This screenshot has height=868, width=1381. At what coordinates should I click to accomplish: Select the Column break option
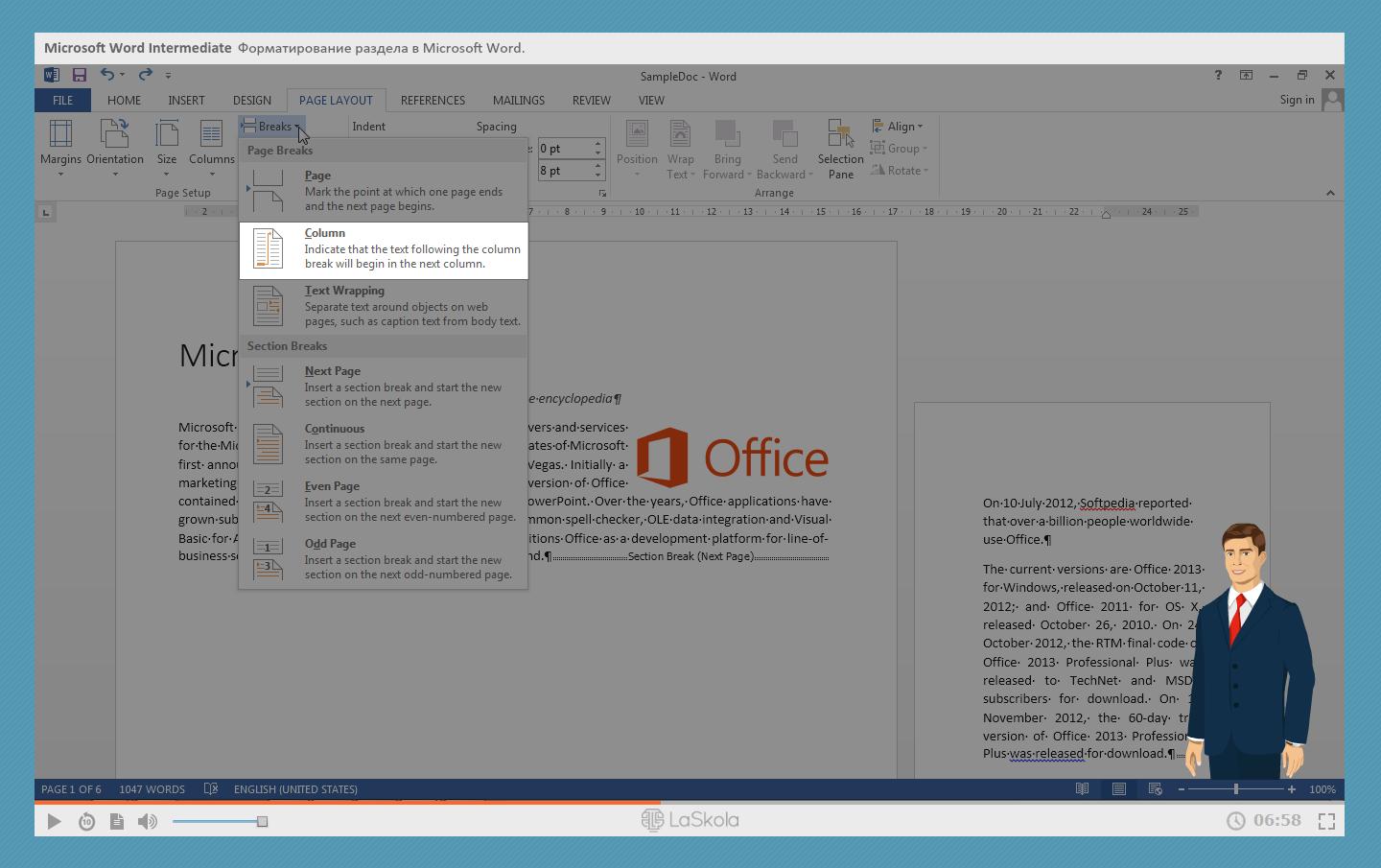(x=384, y=249)
